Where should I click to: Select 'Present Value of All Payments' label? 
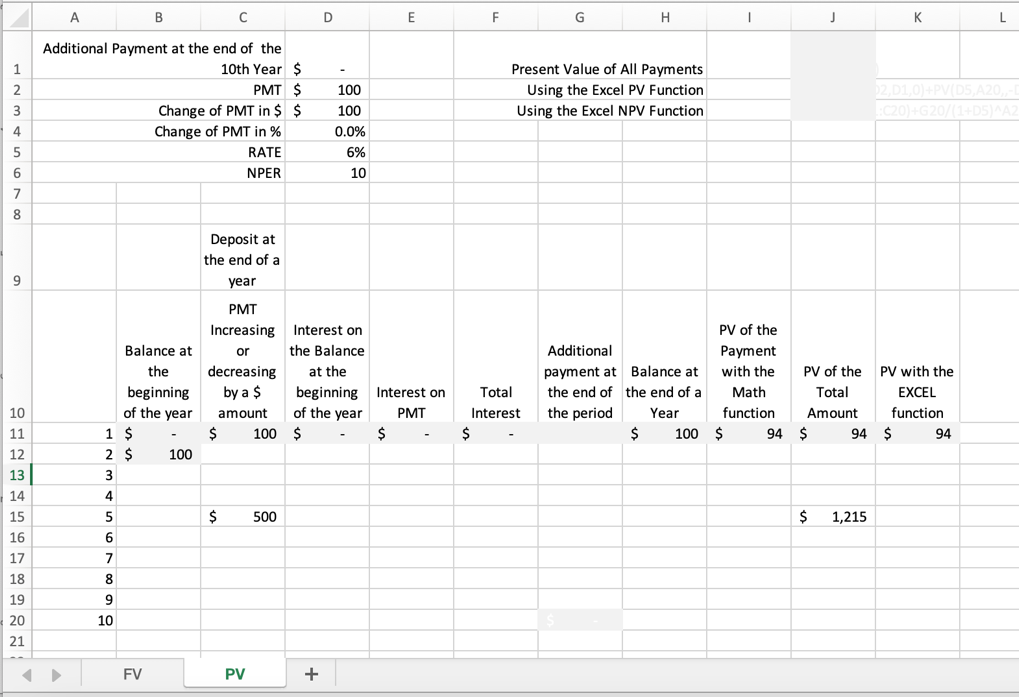coord(607,69)
